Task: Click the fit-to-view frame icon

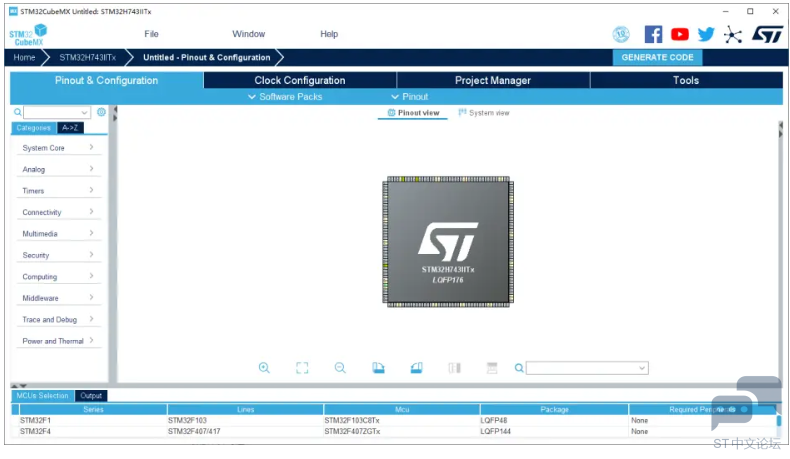Action: point(302,368)
